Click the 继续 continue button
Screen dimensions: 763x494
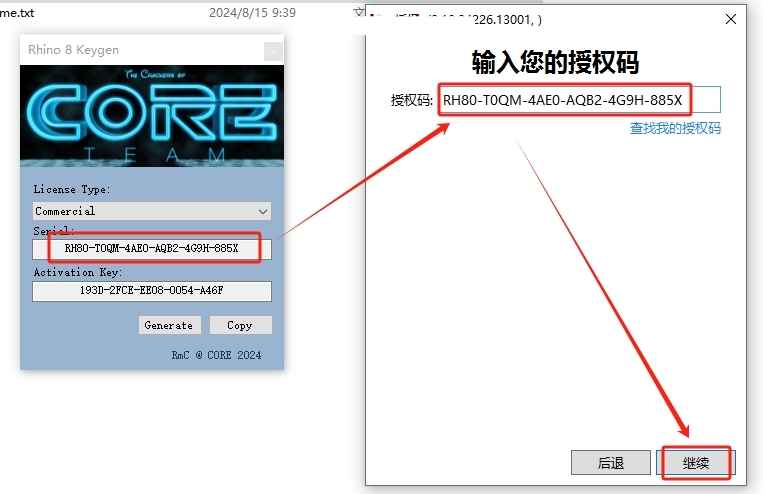696,462
